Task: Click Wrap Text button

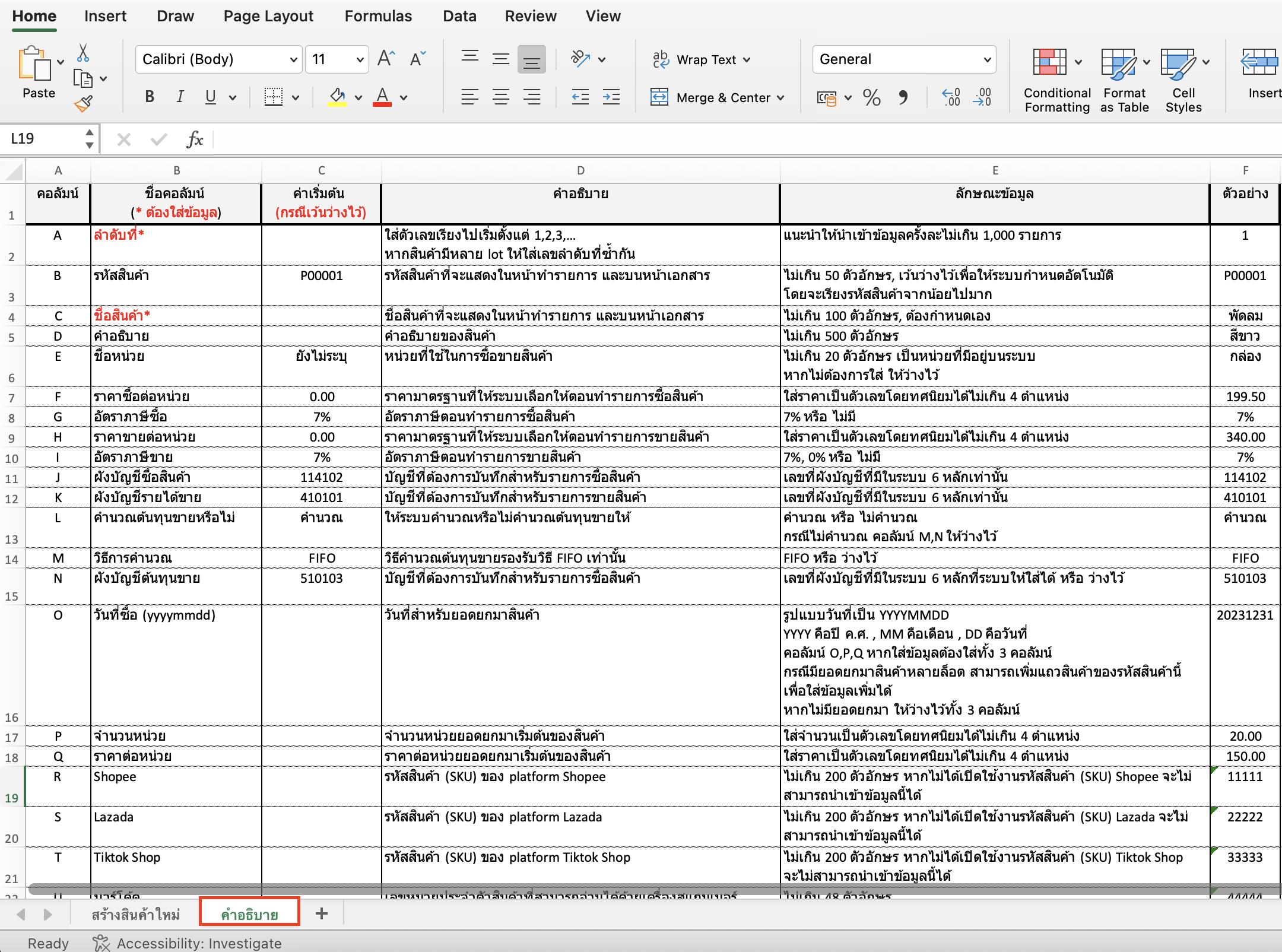Action: (x=694, y=59)
